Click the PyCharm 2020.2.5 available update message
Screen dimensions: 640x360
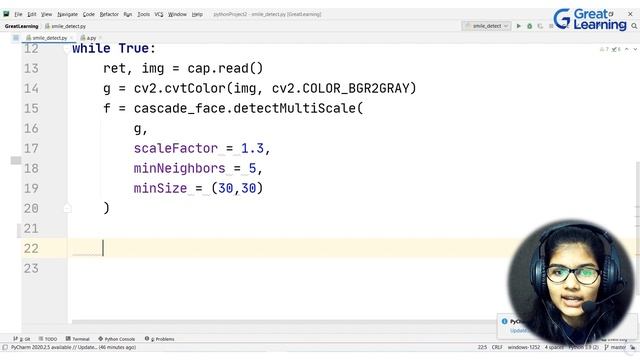(x=73, y=347)
